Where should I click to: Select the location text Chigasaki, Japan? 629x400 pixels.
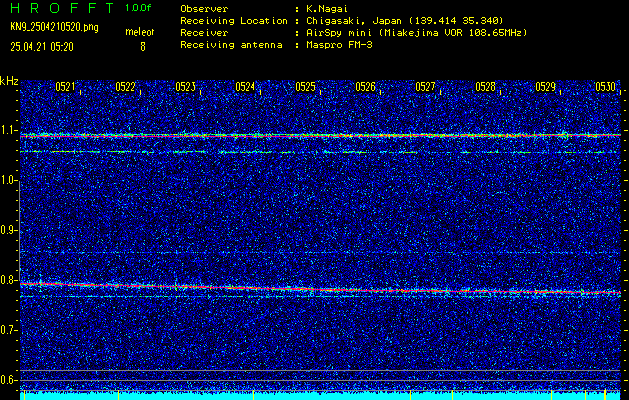tap(354, 21)
